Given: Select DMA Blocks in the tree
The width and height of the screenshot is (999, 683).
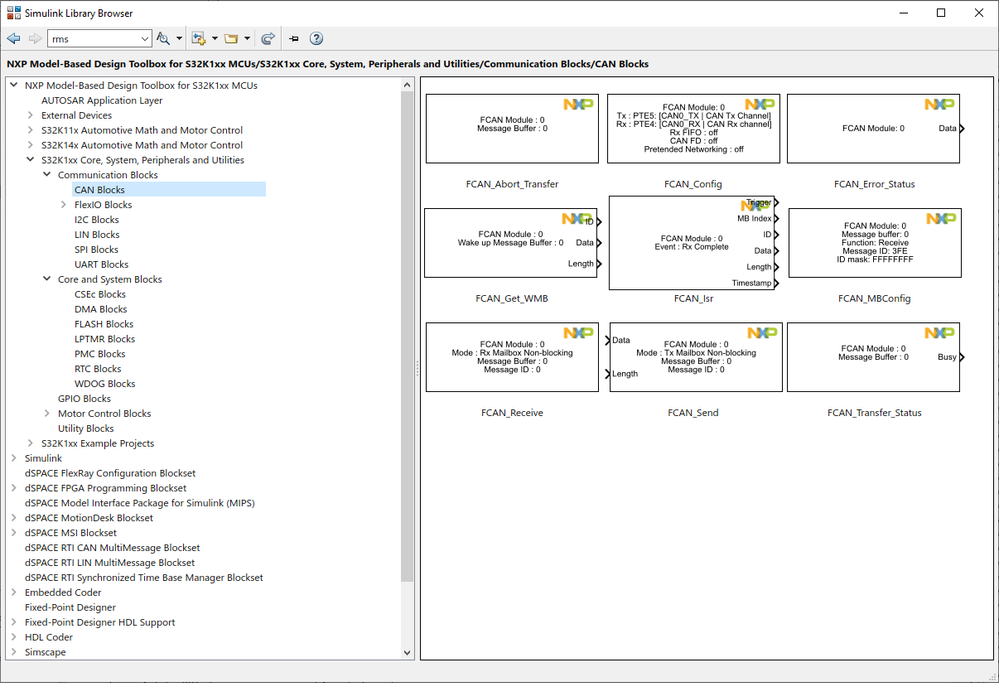Looking at the screenshot, I should 101,309.
